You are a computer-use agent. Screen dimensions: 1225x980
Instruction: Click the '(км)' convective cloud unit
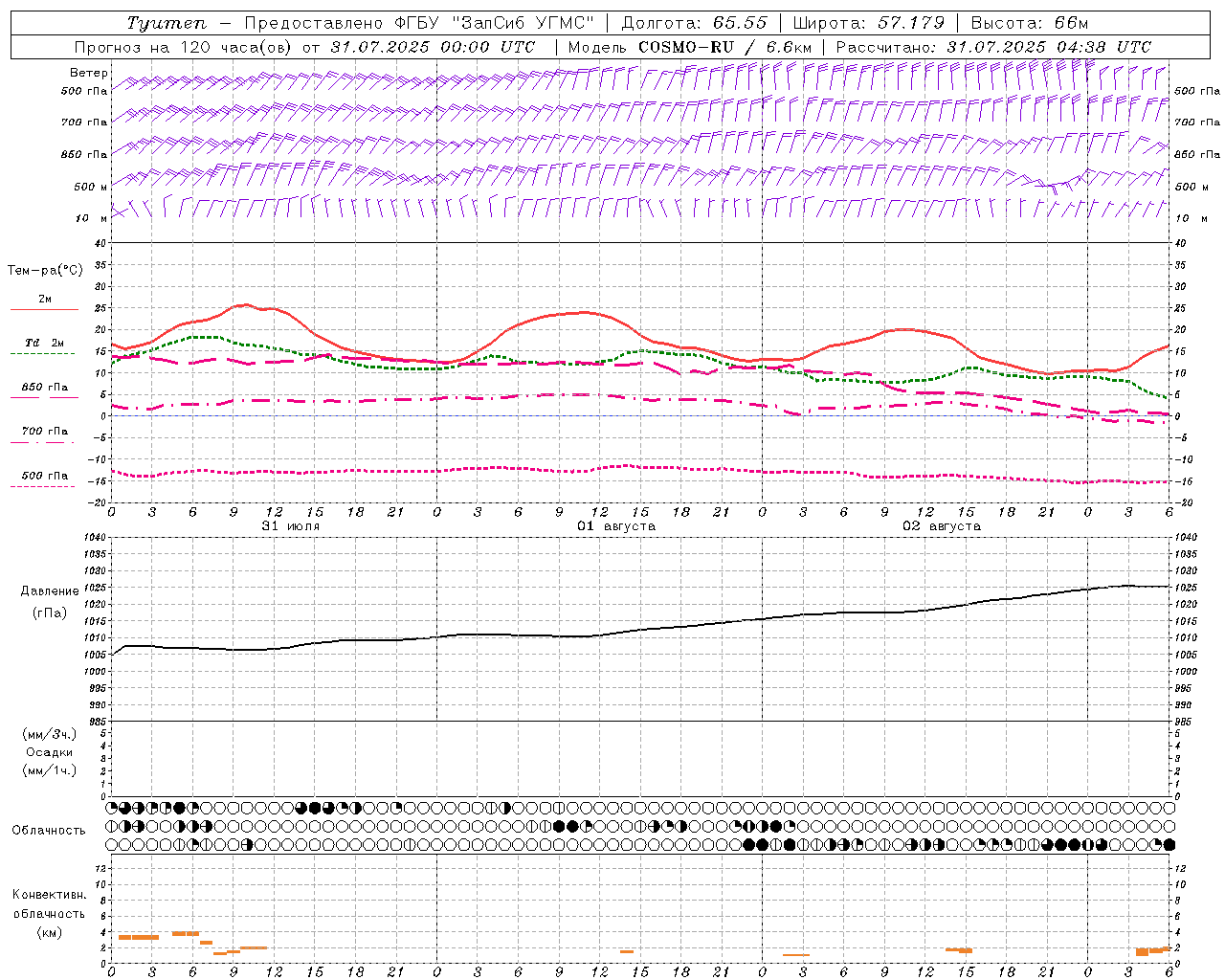(49, 932)
